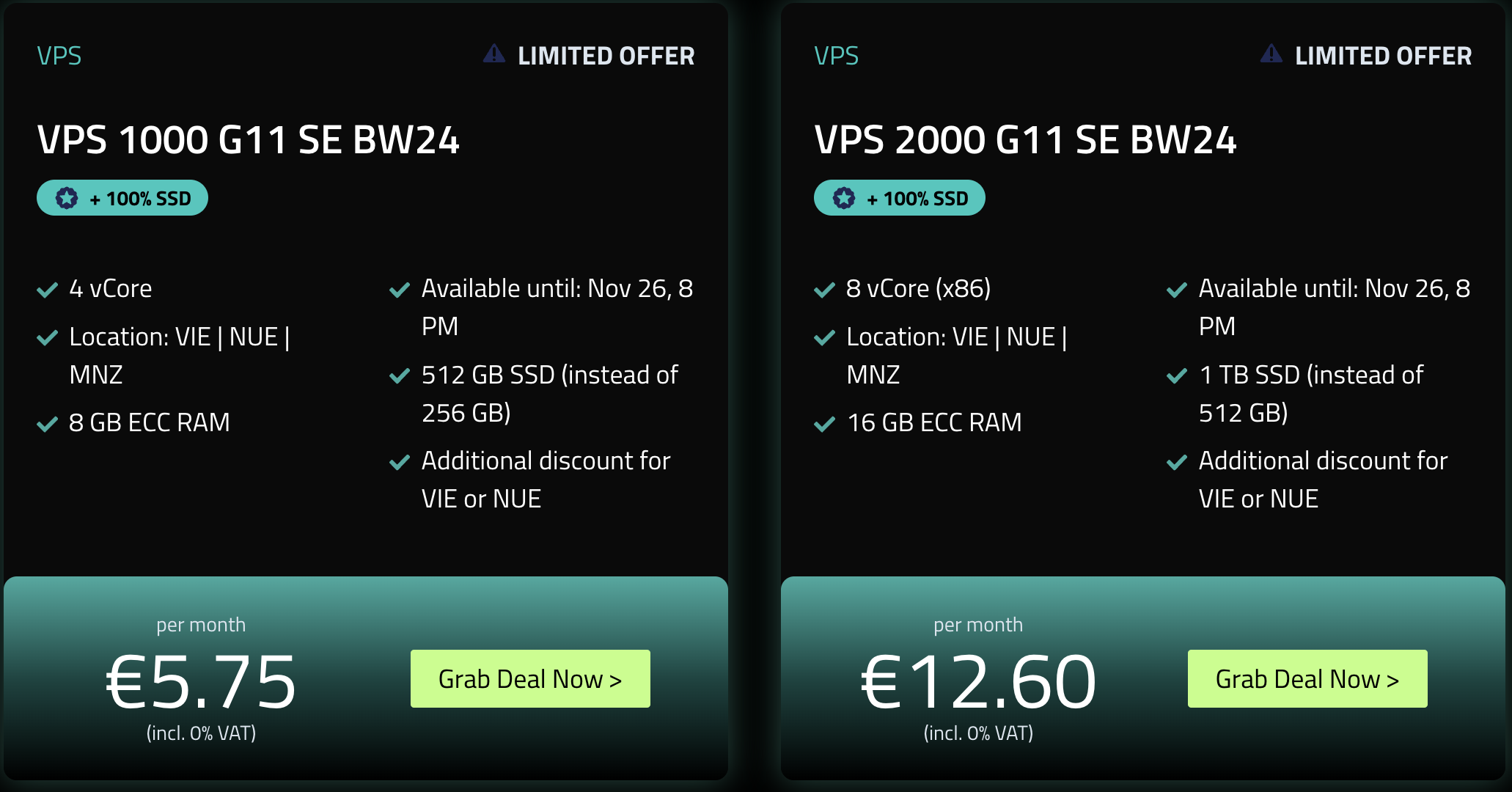Open the VPS 2000 G11 SE BW24 title
Viewport: 1512px width, 792px height.
1026,140
